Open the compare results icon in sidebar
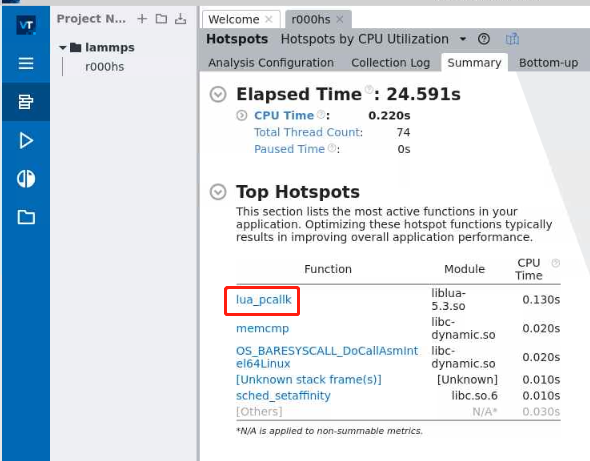This screenshot has height=461, width=590. pyautogui.click(x=26, y=178)
